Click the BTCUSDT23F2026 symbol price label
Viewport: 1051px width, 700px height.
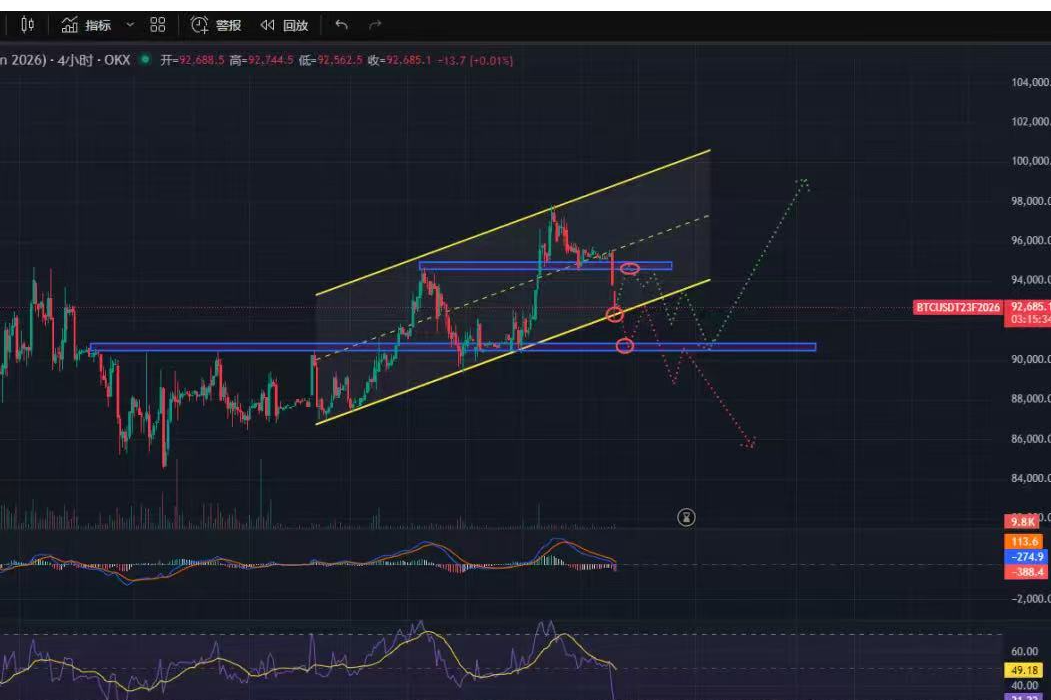click(957, 307)
